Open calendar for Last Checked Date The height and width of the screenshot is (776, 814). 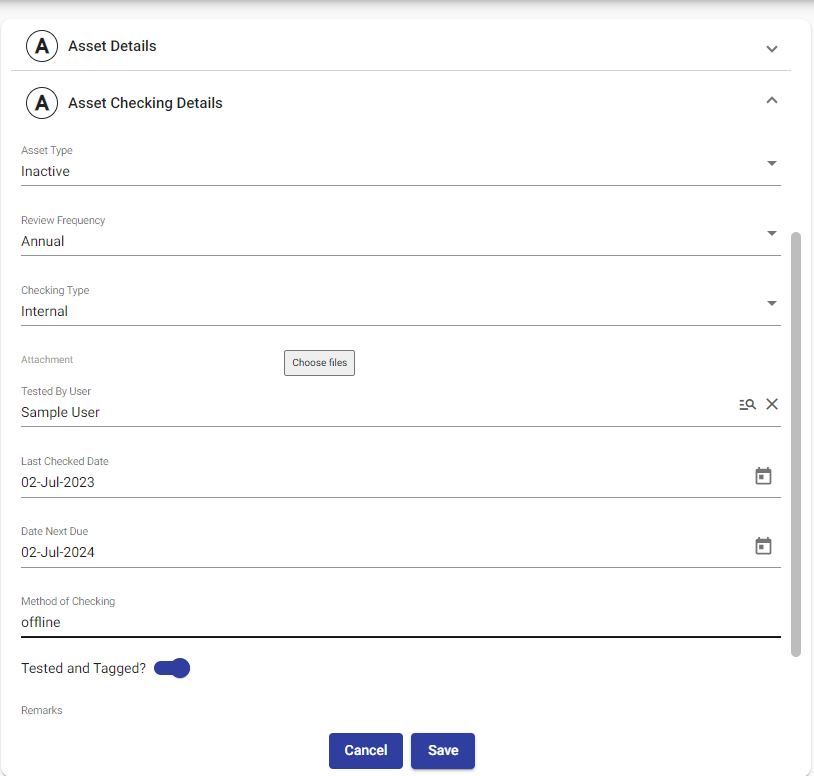763,476
